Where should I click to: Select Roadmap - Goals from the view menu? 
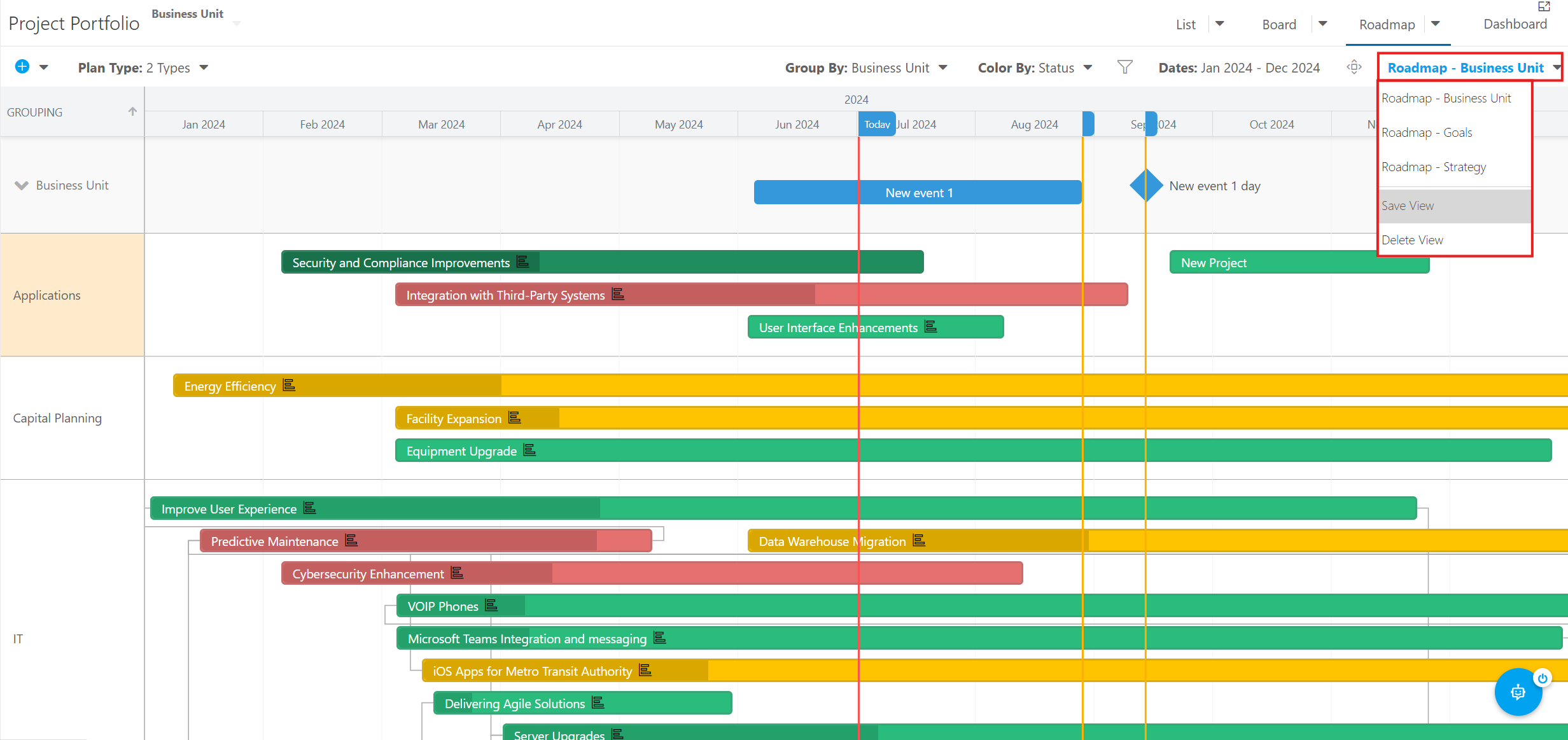1427,132
